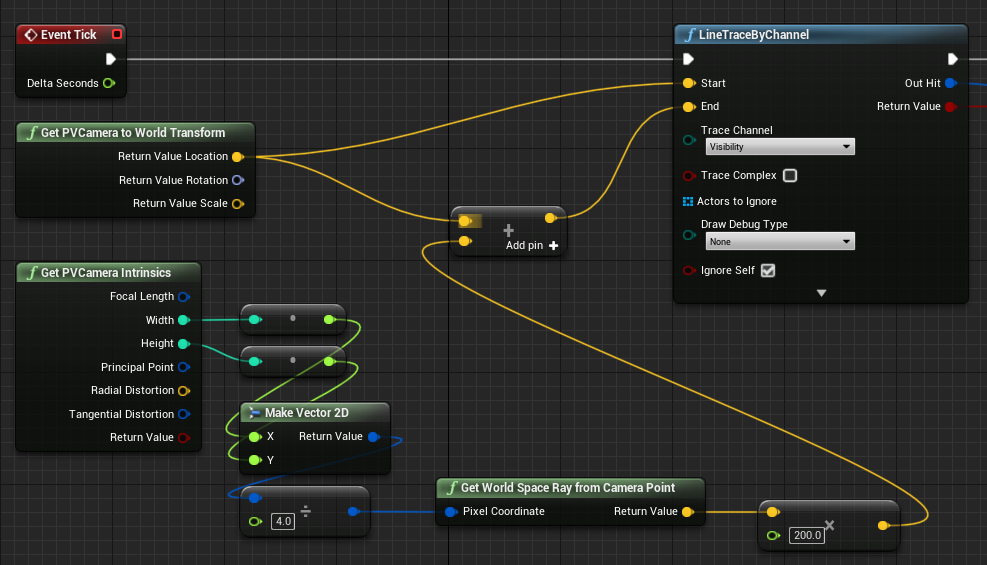This screenshot has height=565, width=987.
Task: Click the Height output pin
Action: click(184, 344)
